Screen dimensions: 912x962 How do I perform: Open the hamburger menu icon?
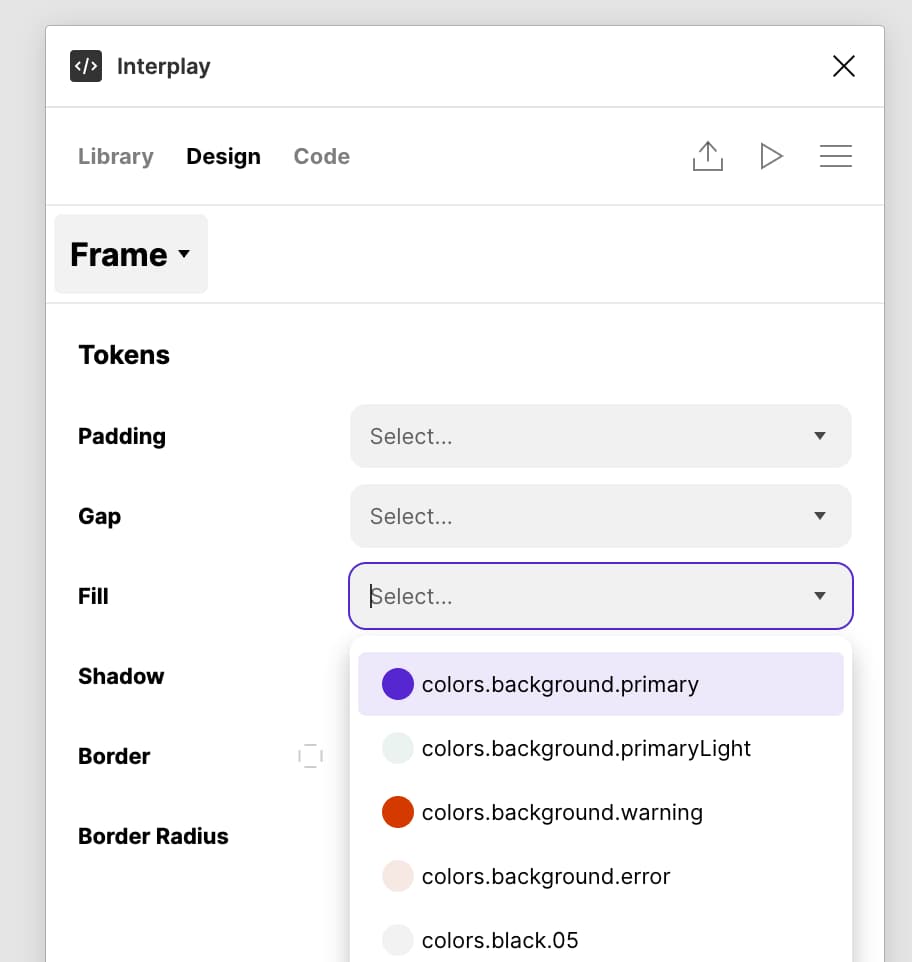[836, 156]
